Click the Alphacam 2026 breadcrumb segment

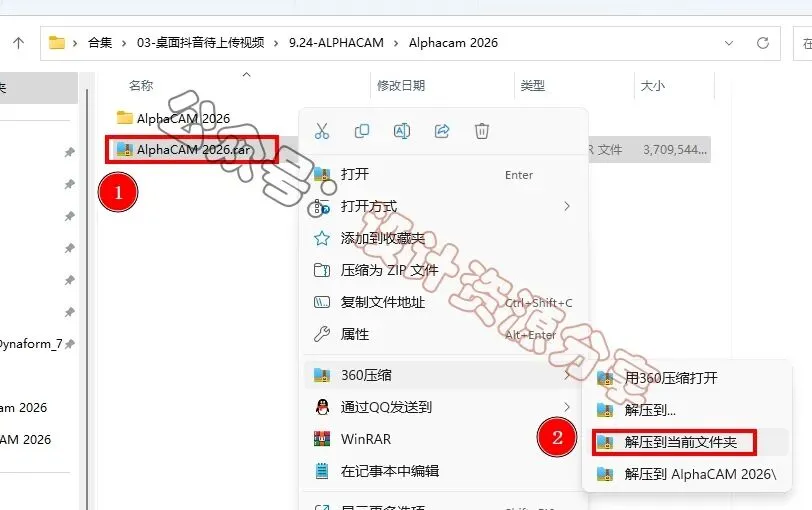453,42
